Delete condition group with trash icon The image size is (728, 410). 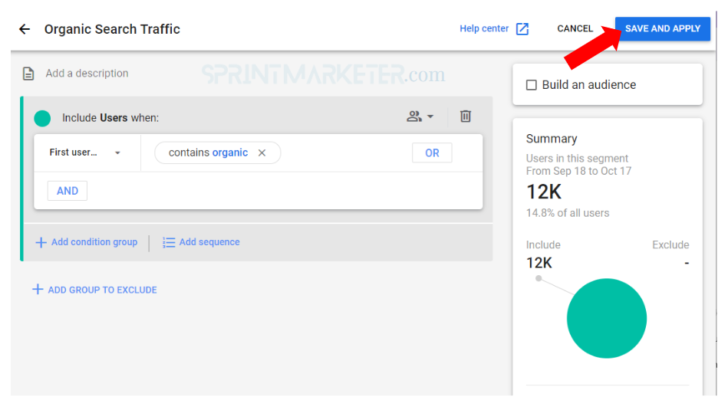tap(465, 117)
